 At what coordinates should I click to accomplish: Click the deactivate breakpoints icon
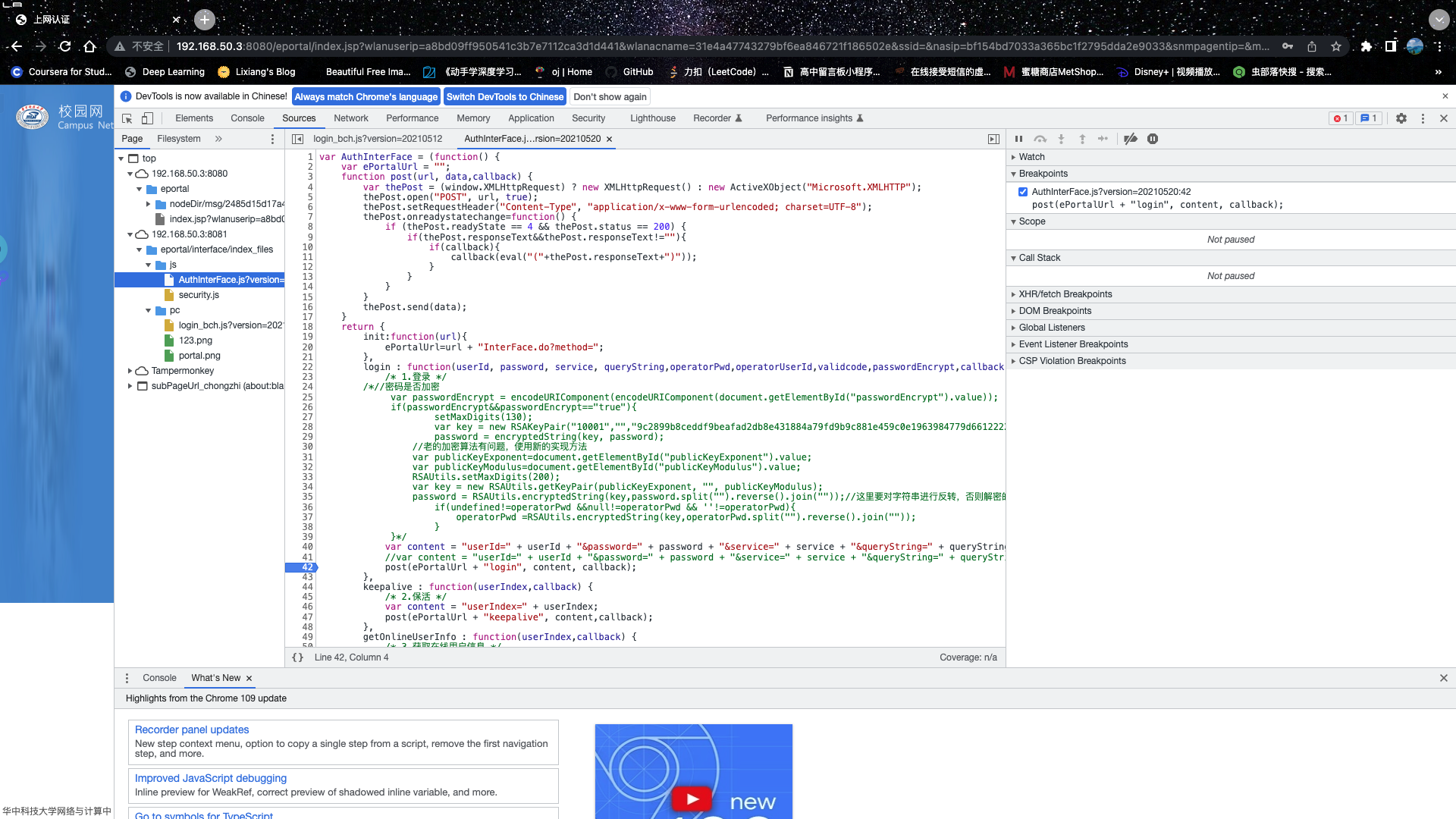(x=1130, y=139)
